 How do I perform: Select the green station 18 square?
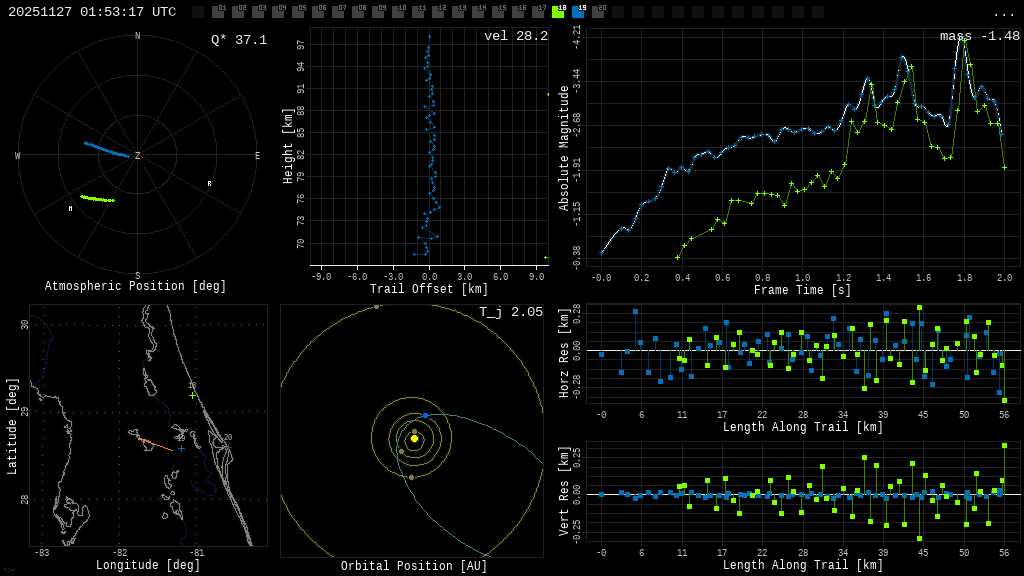click(x=558, y=12)
